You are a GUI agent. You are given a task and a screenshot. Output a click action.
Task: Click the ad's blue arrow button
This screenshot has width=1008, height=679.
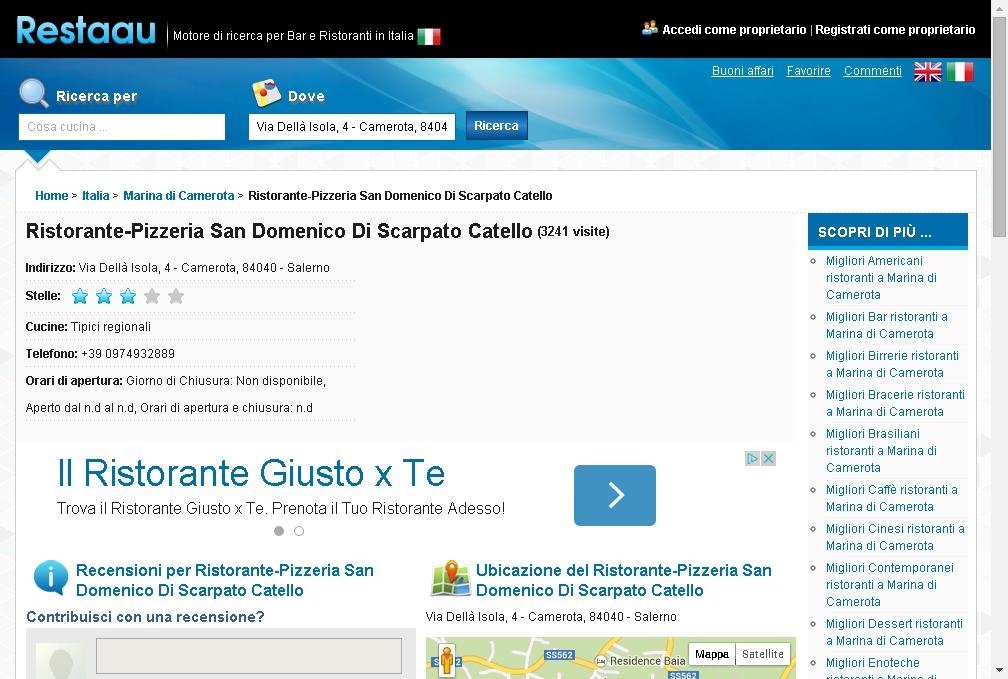point(615,495)
